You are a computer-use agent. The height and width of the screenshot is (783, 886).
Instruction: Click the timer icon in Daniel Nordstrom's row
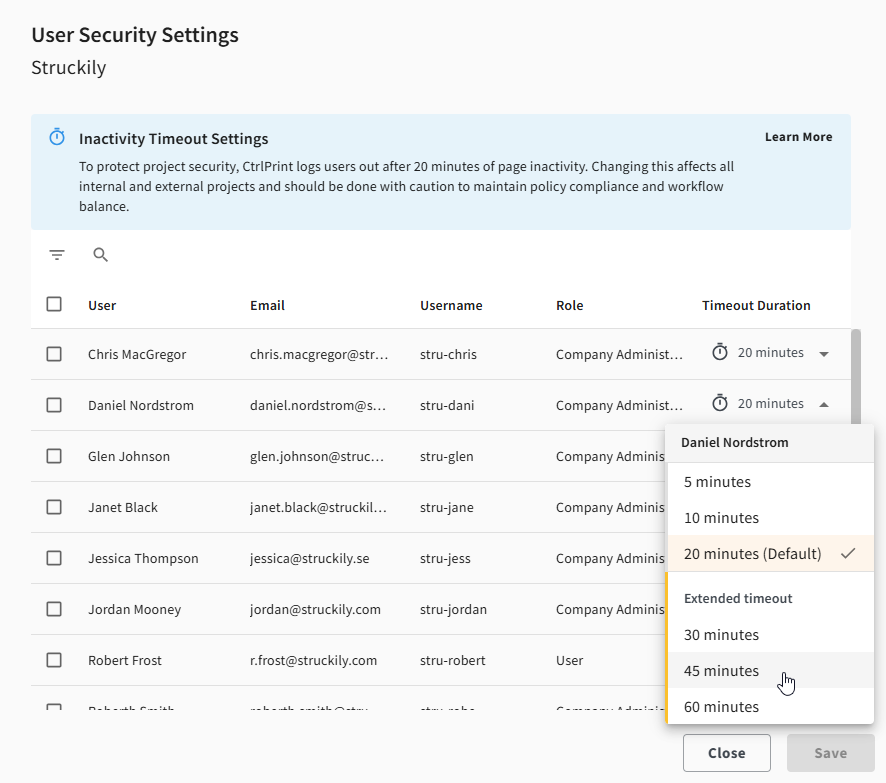(x=719, y=403)
